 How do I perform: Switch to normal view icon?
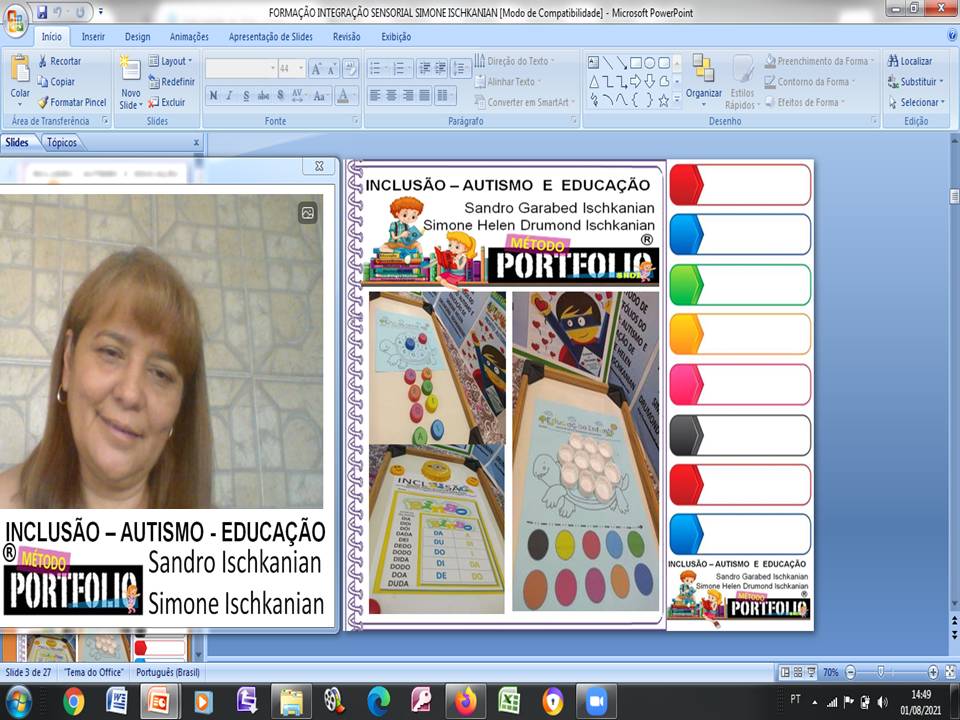click(x=785, y=672)
